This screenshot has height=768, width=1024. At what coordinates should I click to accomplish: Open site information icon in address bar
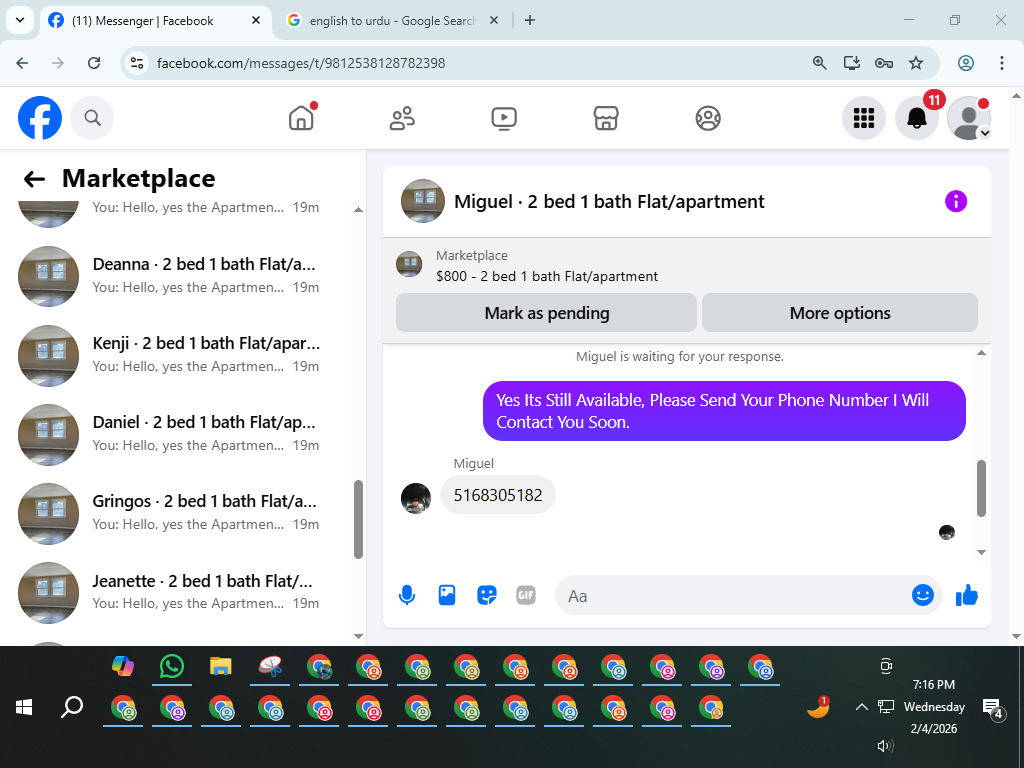tap(136, 63)
